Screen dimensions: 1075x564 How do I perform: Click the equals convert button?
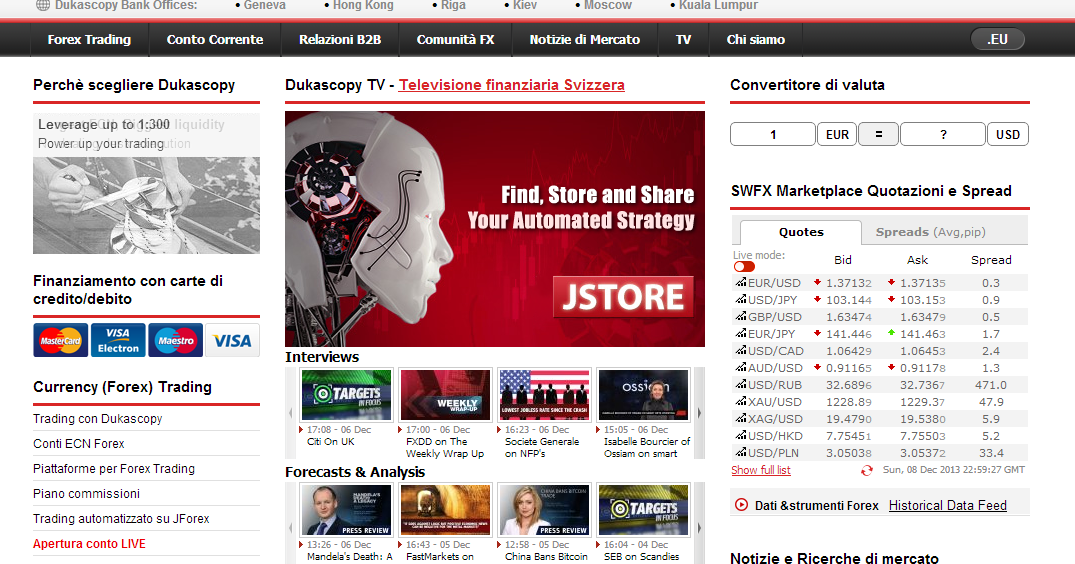tap(878, 134)
